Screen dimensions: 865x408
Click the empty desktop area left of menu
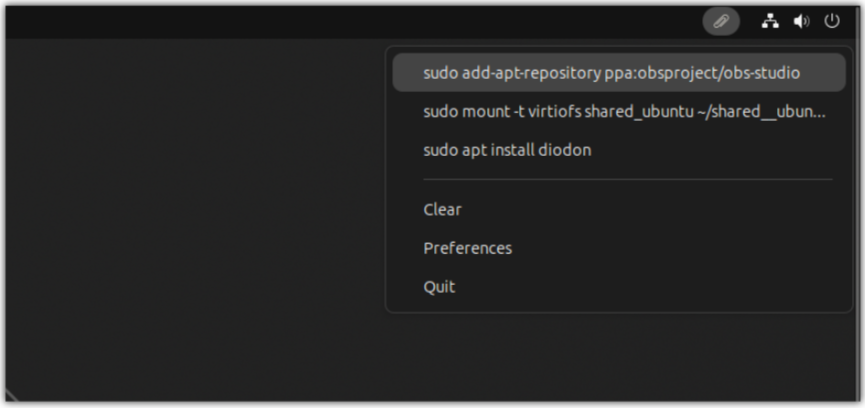pyautogui.click(x=190, y=220)
